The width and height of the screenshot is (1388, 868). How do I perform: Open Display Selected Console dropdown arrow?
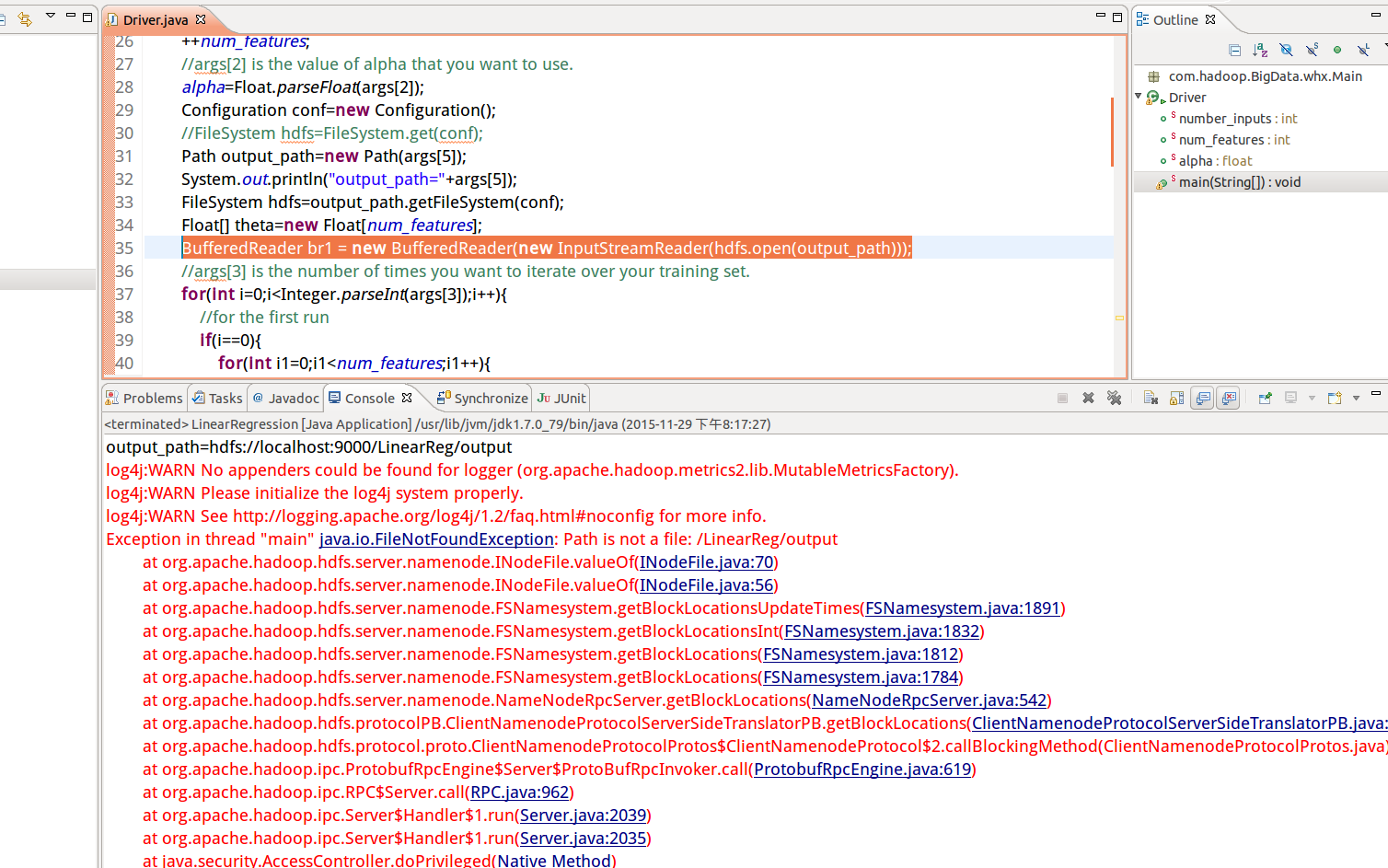(1312, 399)
